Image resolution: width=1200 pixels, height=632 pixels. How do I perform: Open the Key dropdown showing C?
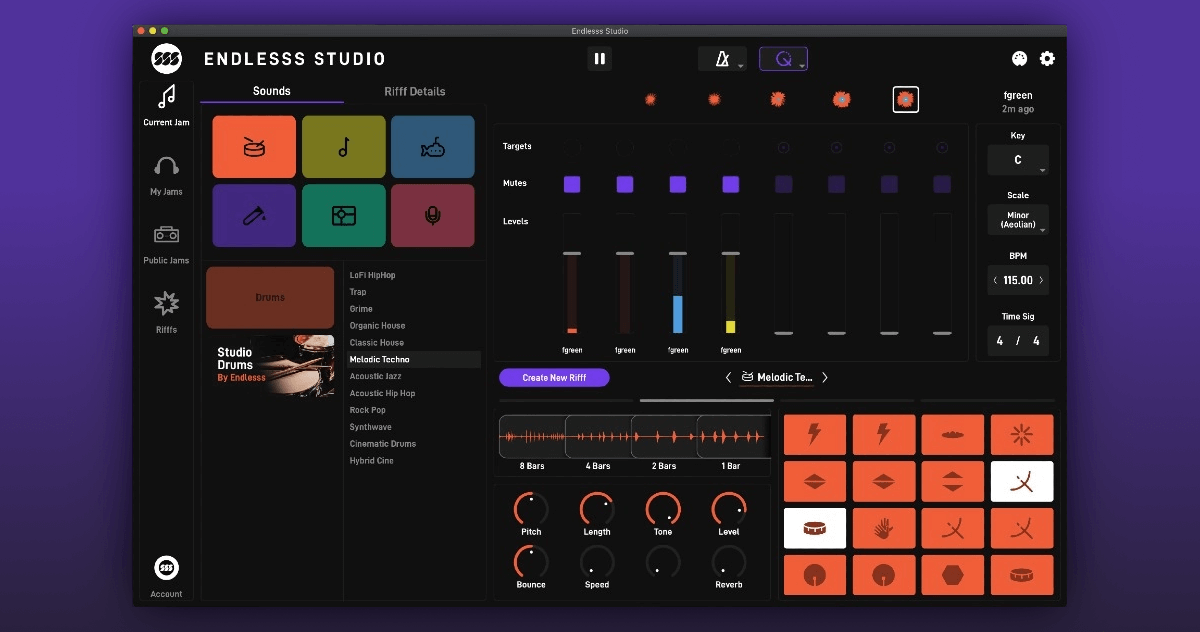point(1018,160)
